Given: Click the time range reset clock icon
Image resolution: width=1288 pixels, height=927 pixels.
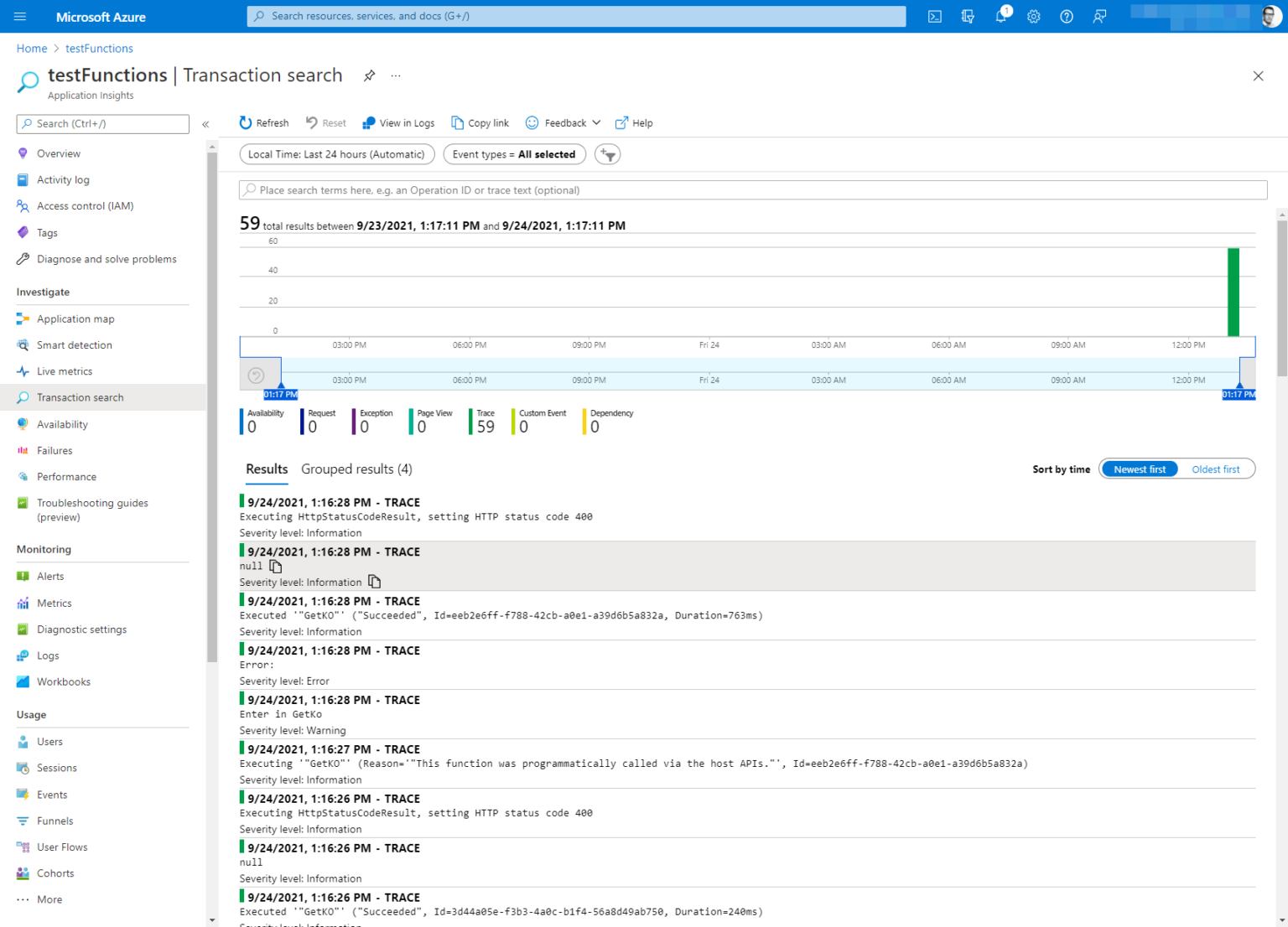Looking at the screenshot, I should (x=257, y=375).
